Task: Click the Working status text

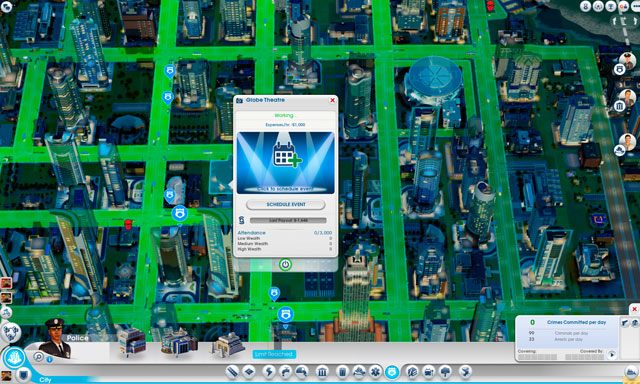Action: pos(284,116)
